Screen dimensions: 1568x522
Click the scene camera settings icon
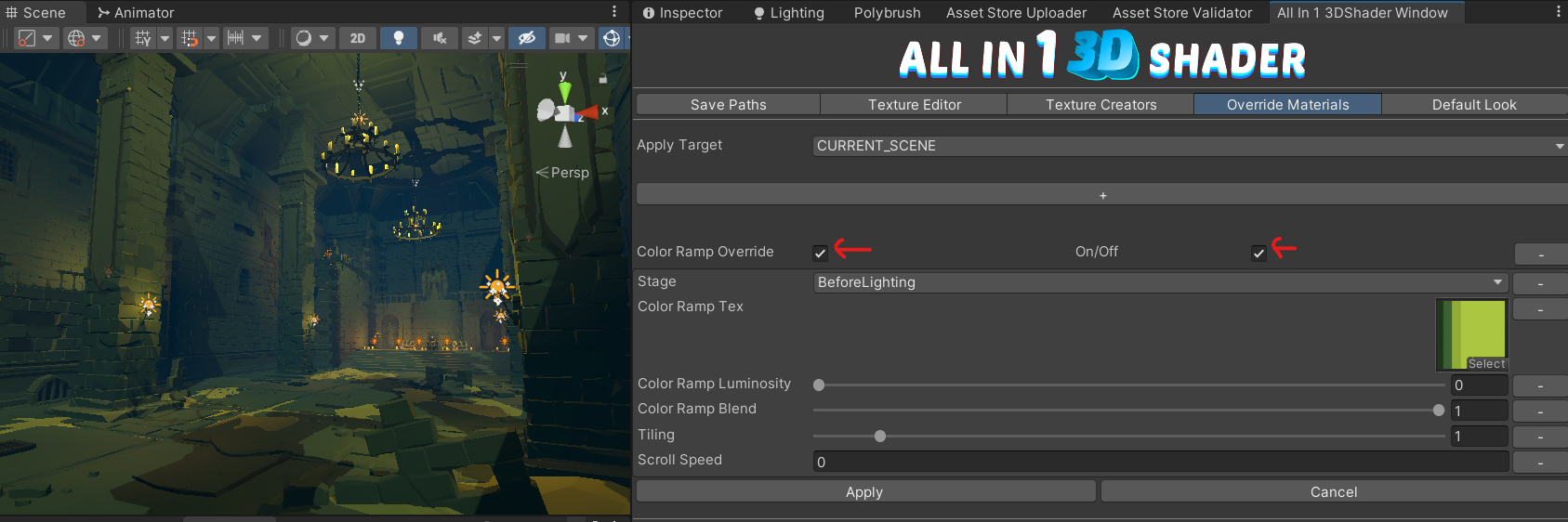[x=562, y=38]
